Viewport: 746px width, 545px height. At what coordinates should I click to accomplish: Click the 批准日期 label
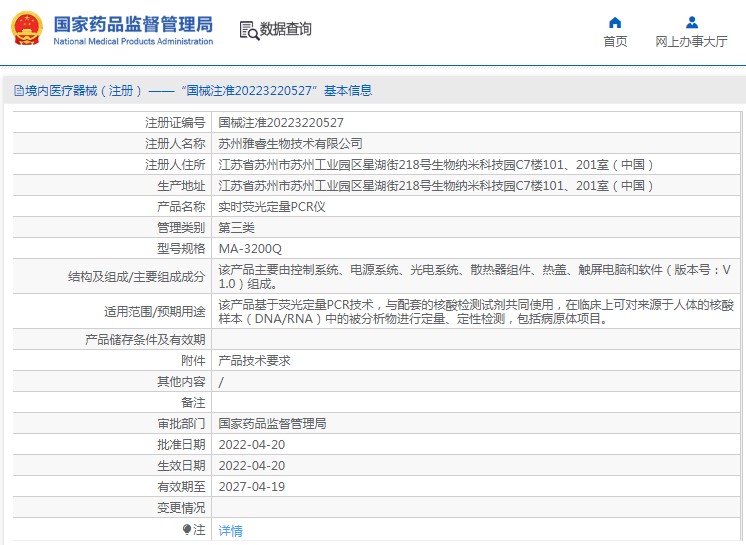[181, 445]
